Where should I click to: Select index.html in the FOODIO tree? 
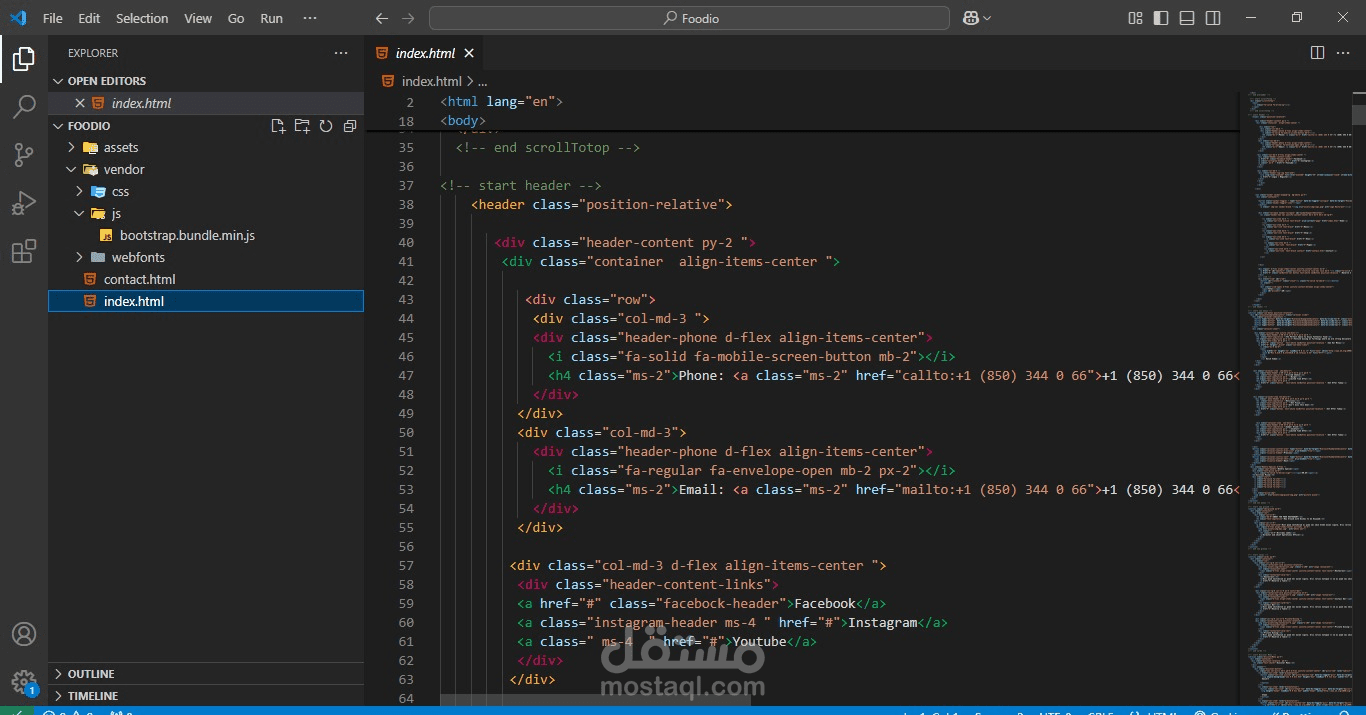point(205,301)
